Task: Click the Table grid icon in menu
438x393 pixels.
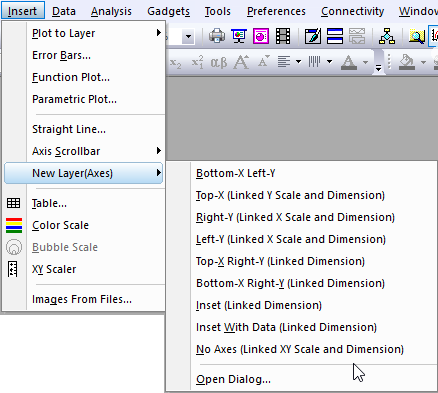Action: pos(13,203)
